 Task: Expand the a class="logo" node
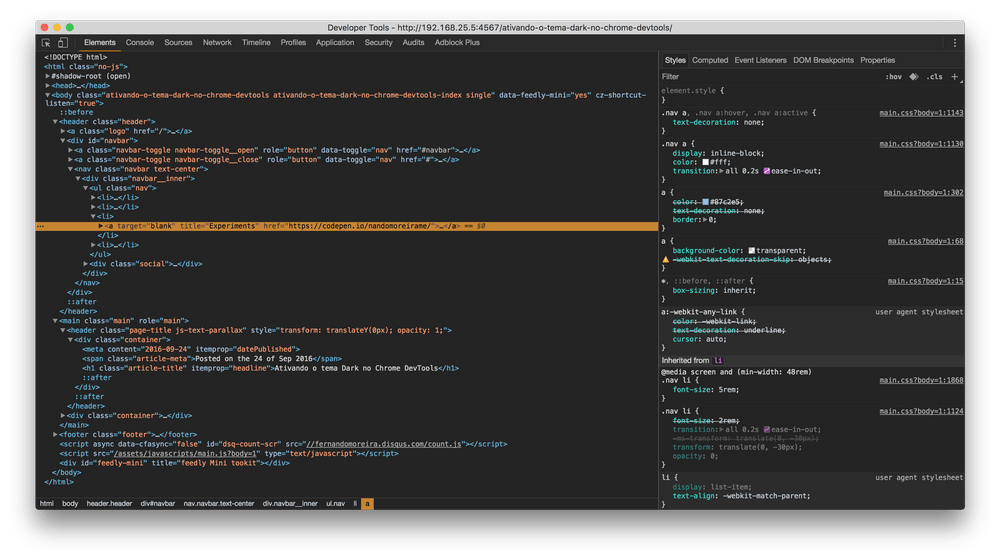point(63,131)
